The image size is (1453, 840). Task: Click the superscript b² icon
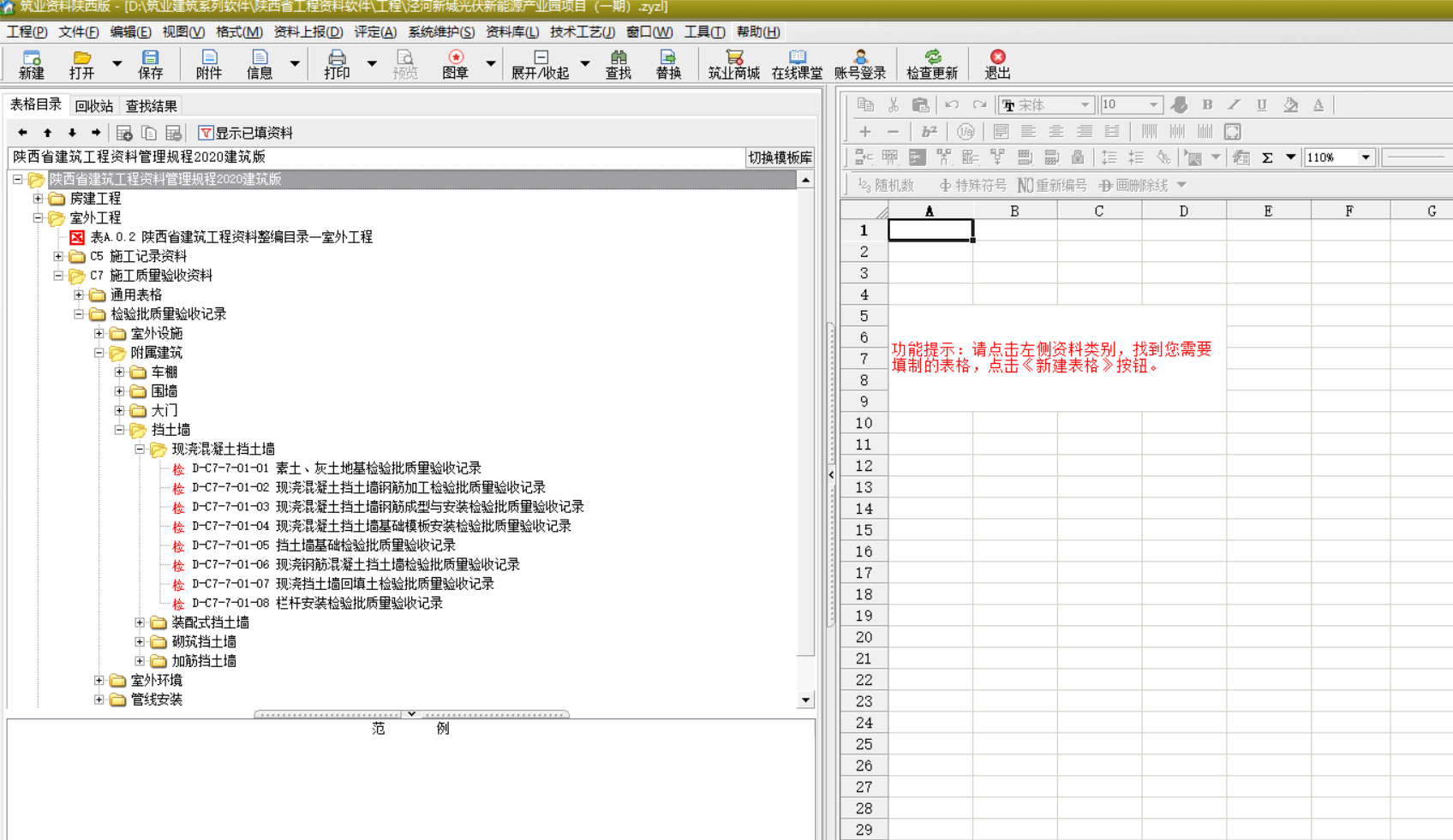pos(929,132)
